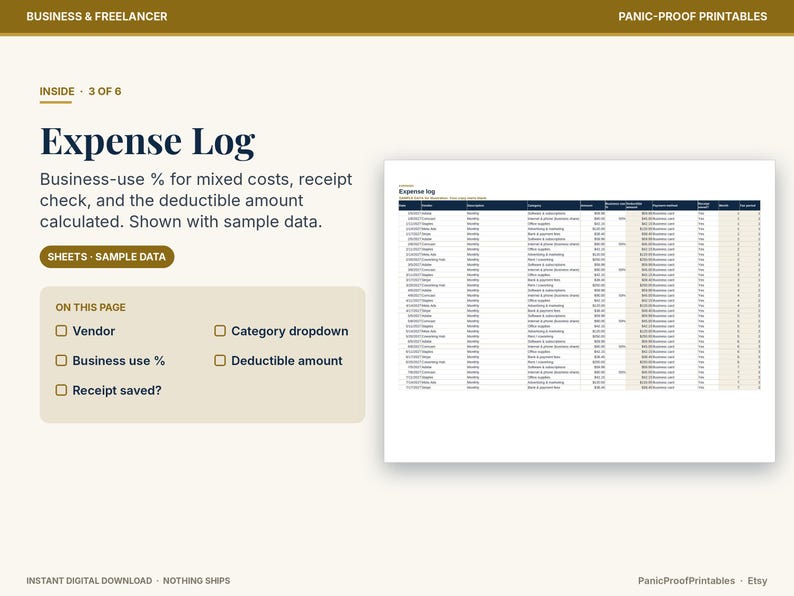
Task: Click the 'Etsy' footer text
Action: 757,581
